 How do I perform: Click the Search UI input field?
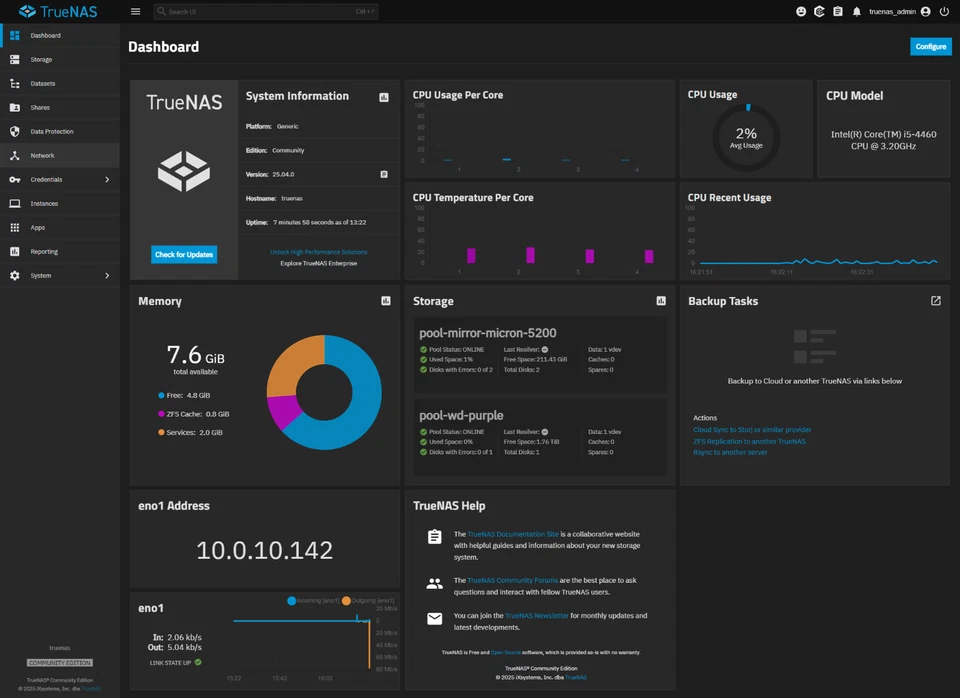266,12
